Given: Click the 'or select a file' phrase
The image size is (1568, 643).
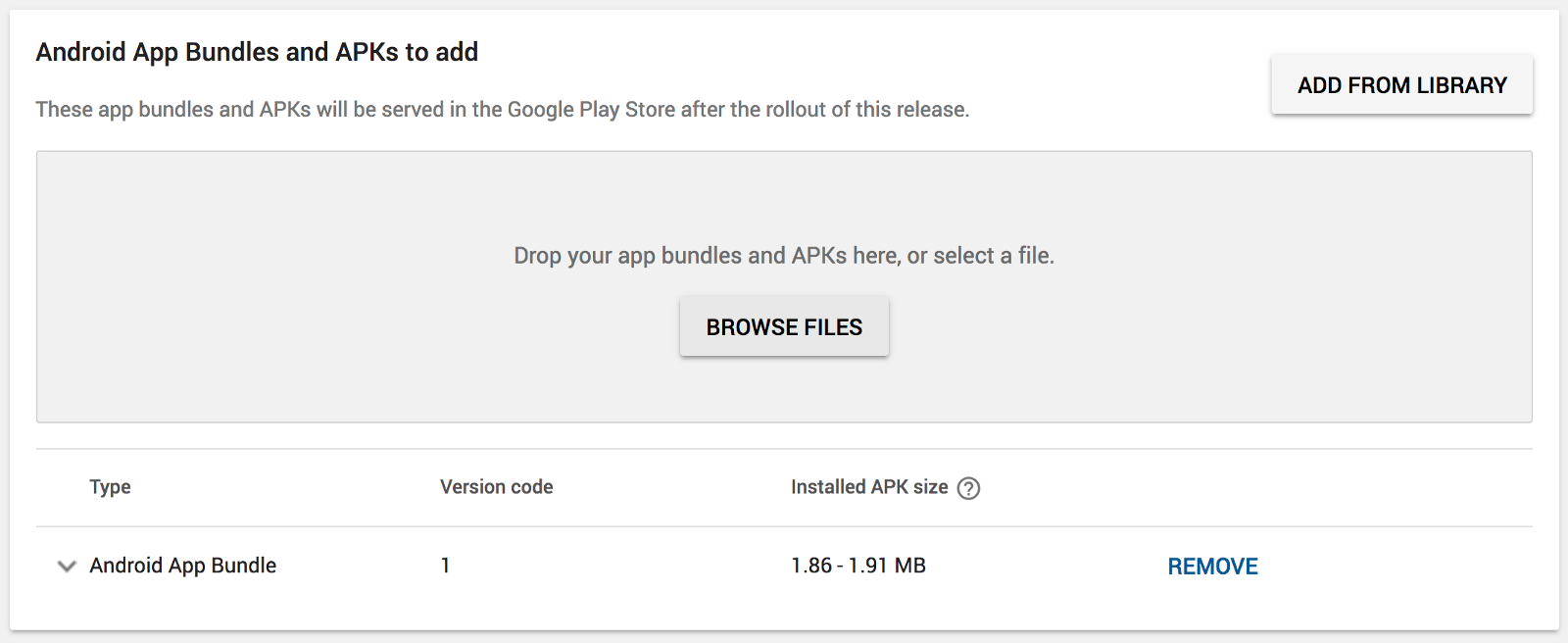Looking at the screenshot, I should 980,256.
